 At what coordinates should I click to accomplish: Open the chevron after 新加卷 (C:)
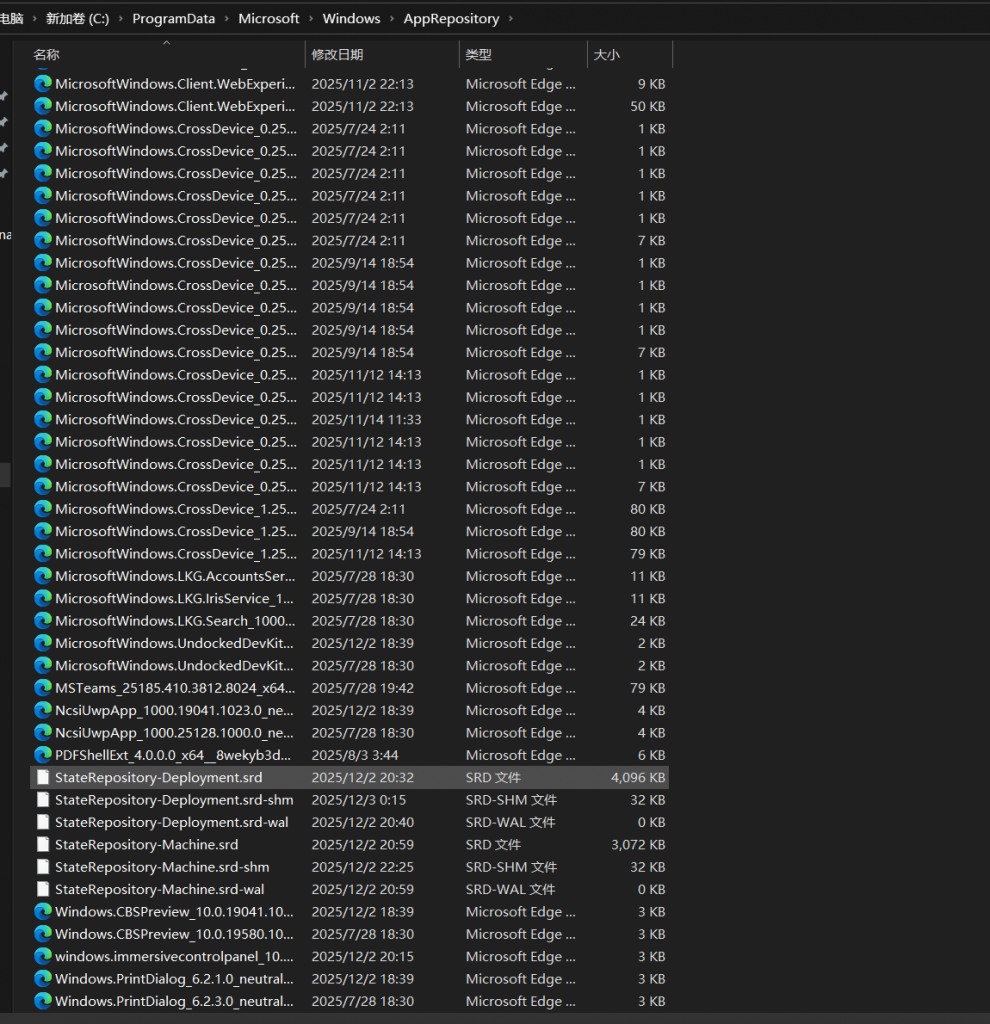pos(121,19)
